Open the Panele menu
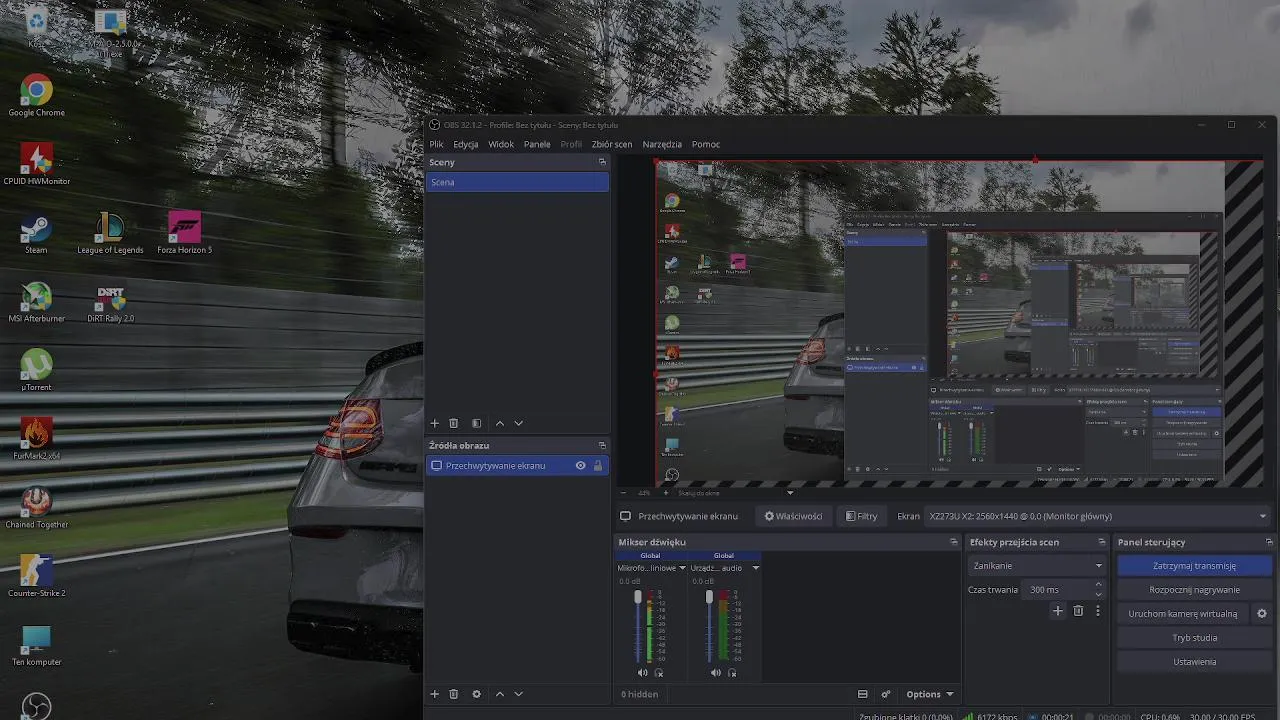The height and width of the screenshot is (720, 1280). point(537,144)
